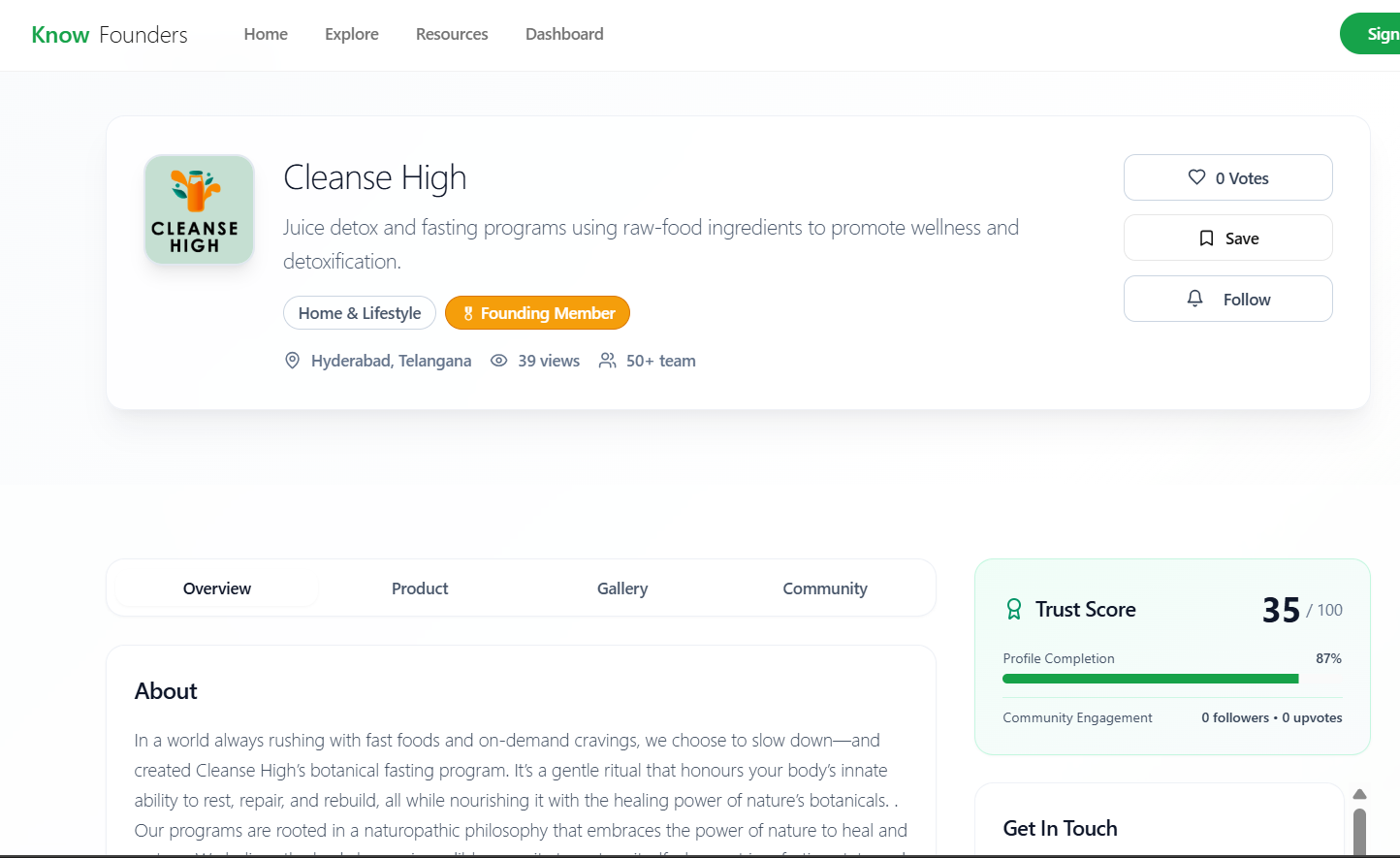
Task: Click the Home & Lifestyle category pill
Action: tap(360, 312)
